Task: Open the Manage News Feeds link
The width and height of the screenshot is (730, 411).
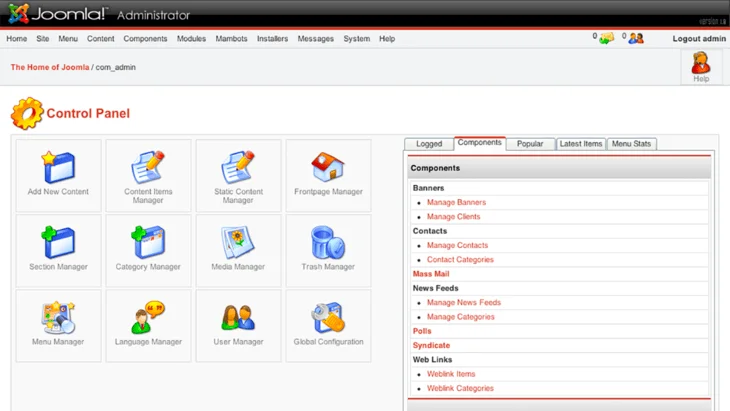Action: coord(464,303)
